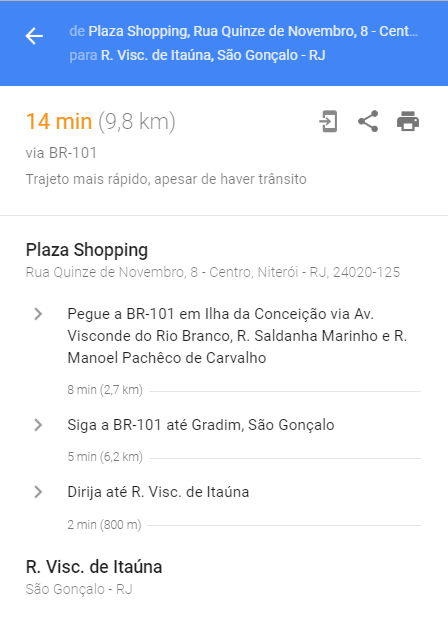Click the 'Dirija até R. Visc. de Itaúna' instruction
This screenshot has width=448, height=632.
click(x=158, y=492)
